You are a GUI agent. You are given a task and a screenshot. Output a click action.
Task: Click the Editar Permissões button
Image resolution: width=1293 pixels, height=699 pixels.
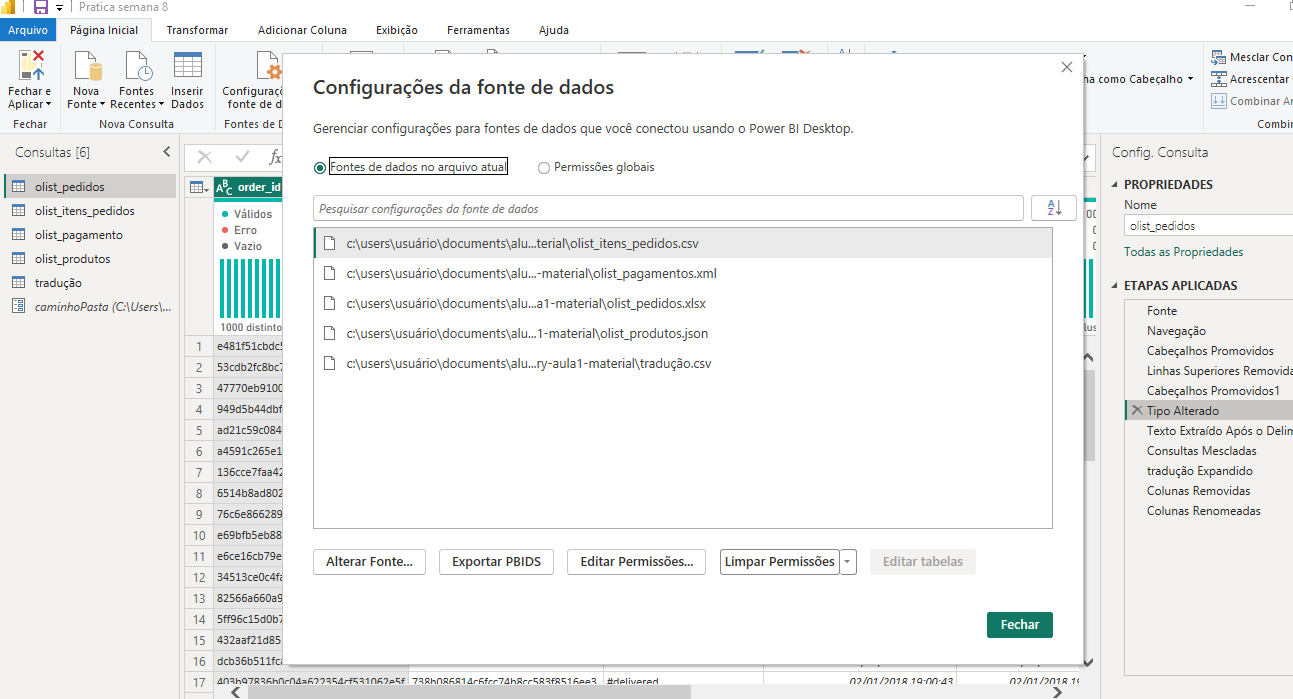tap(637, 562)
